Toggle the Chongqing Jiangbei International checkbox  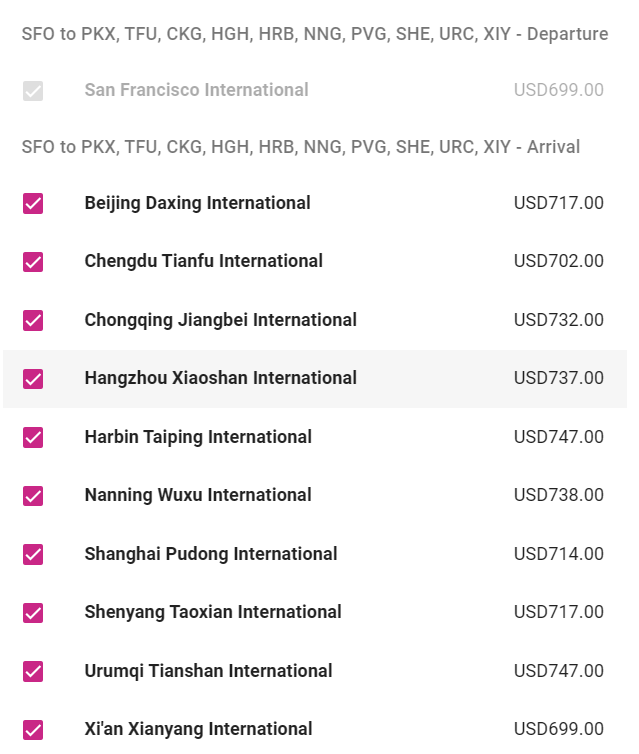33,321
